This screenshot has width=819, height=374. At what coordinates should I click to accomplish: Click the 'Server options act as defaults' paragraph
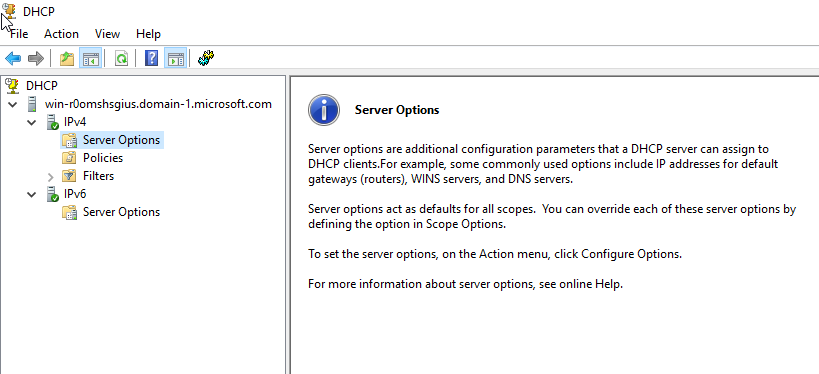(552, 217)
